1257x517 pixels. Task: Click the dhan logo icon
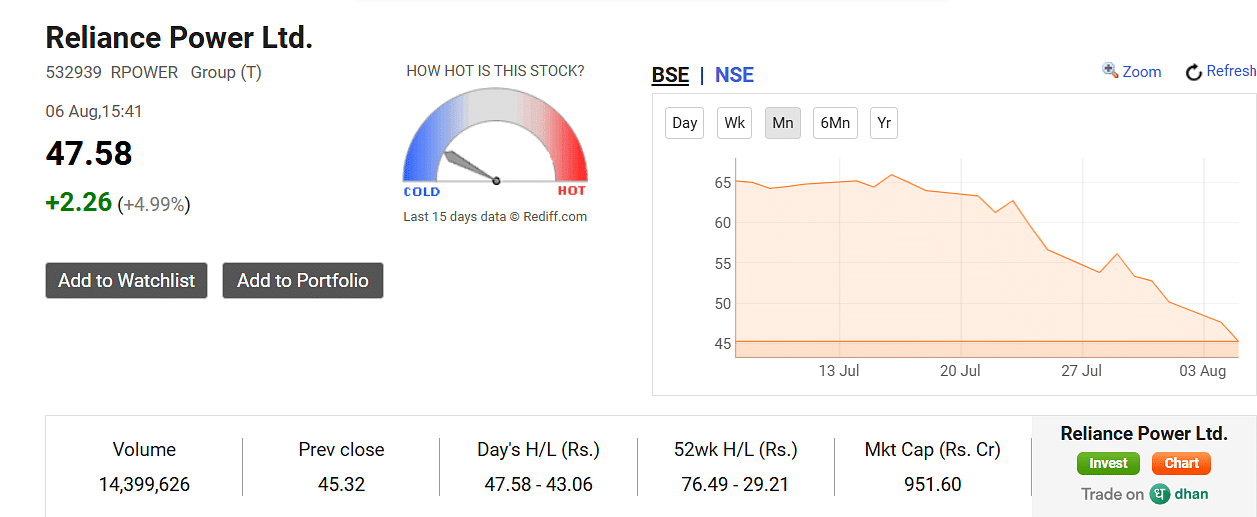pyautogui.click(x=1160, y=493)
